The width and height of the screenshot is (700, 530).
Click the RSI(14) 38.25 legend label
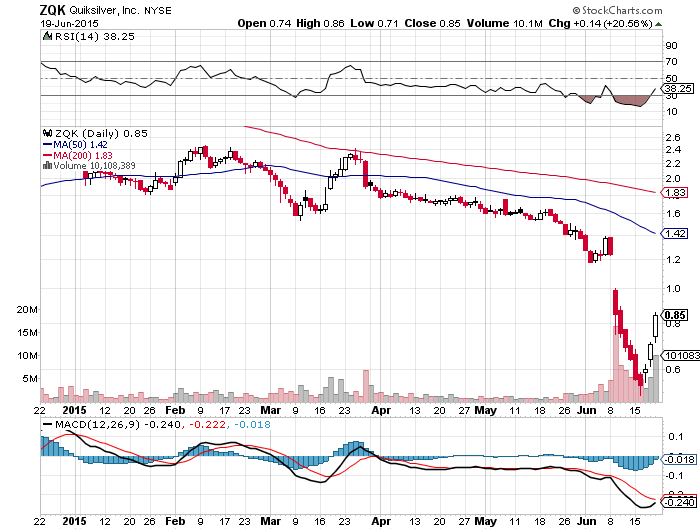pyautogui.click(x=95, y=37)
